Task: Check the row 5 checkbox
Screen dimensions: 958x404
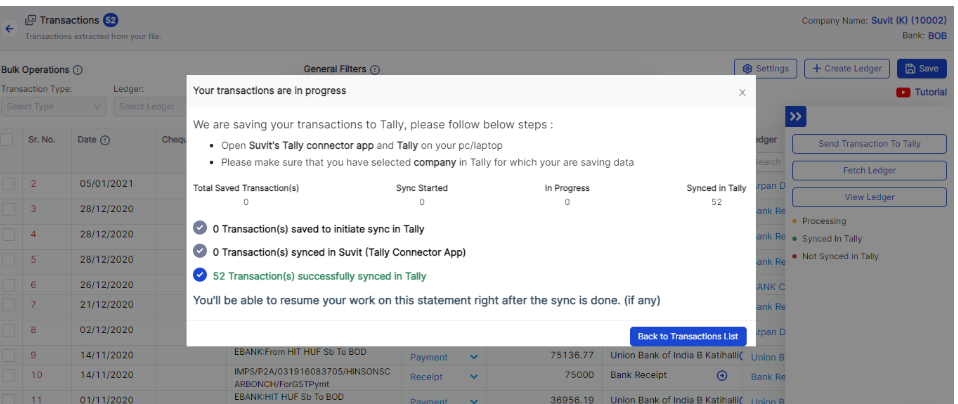Action: pos(8,260)
